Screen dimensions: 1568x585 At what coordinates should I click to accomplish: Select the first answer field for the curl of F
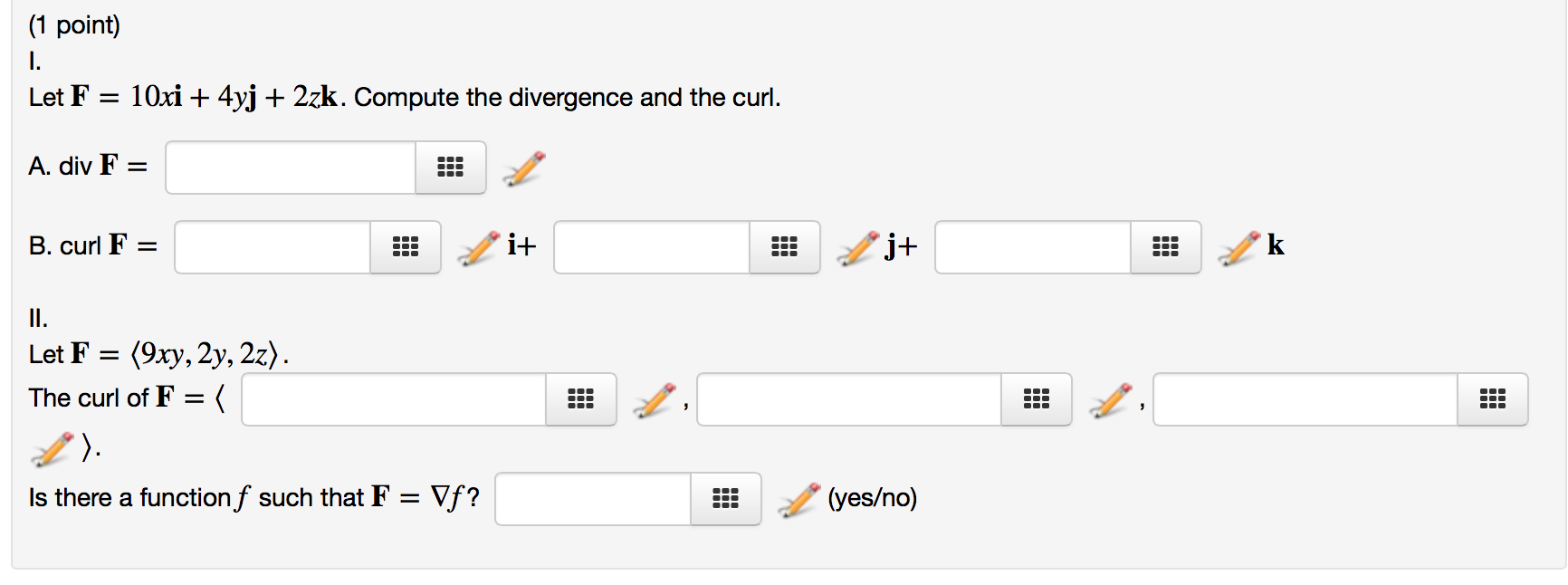click(394, 399)
